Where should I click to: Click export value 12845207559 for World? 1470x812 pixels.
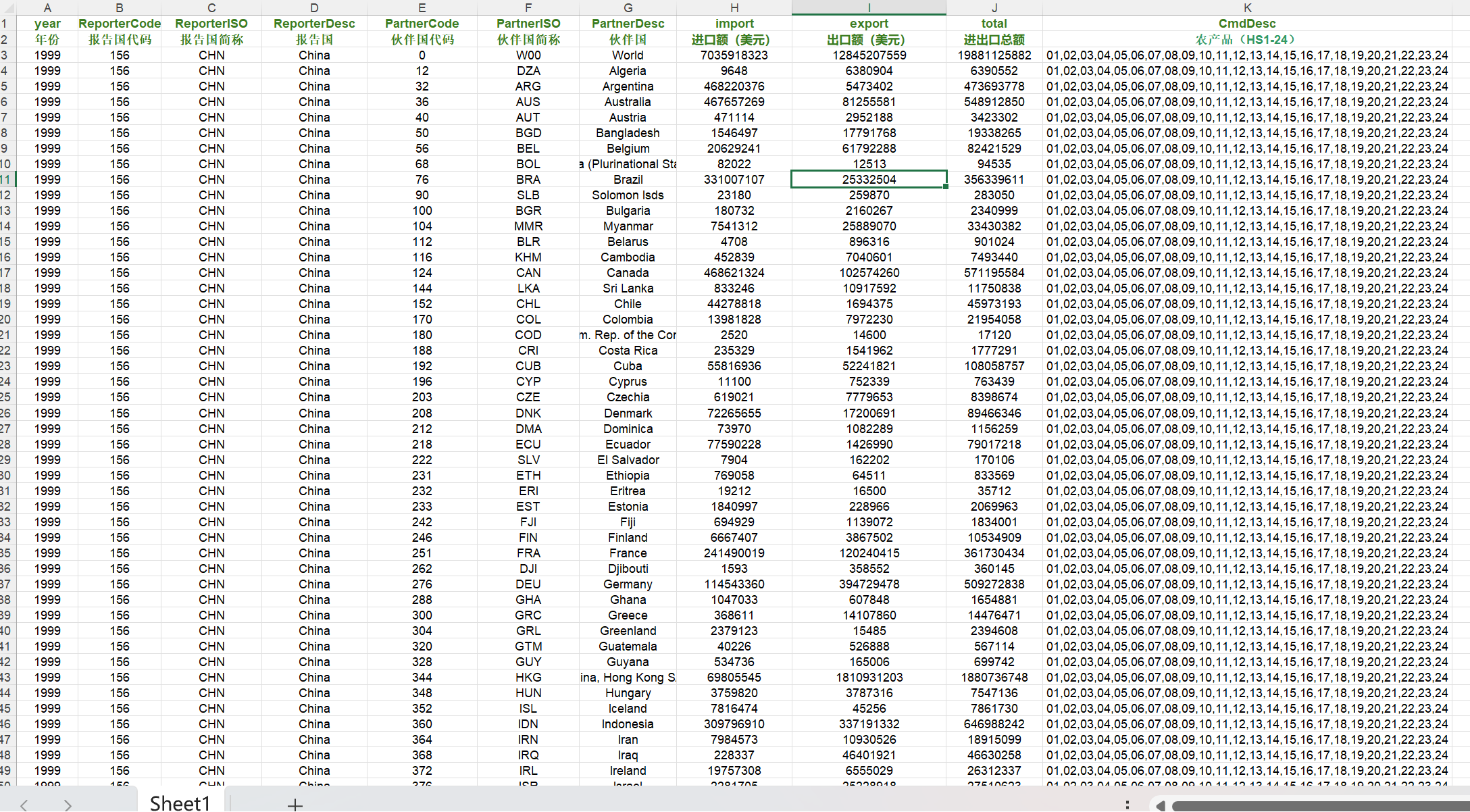click(x=869, y=55)
